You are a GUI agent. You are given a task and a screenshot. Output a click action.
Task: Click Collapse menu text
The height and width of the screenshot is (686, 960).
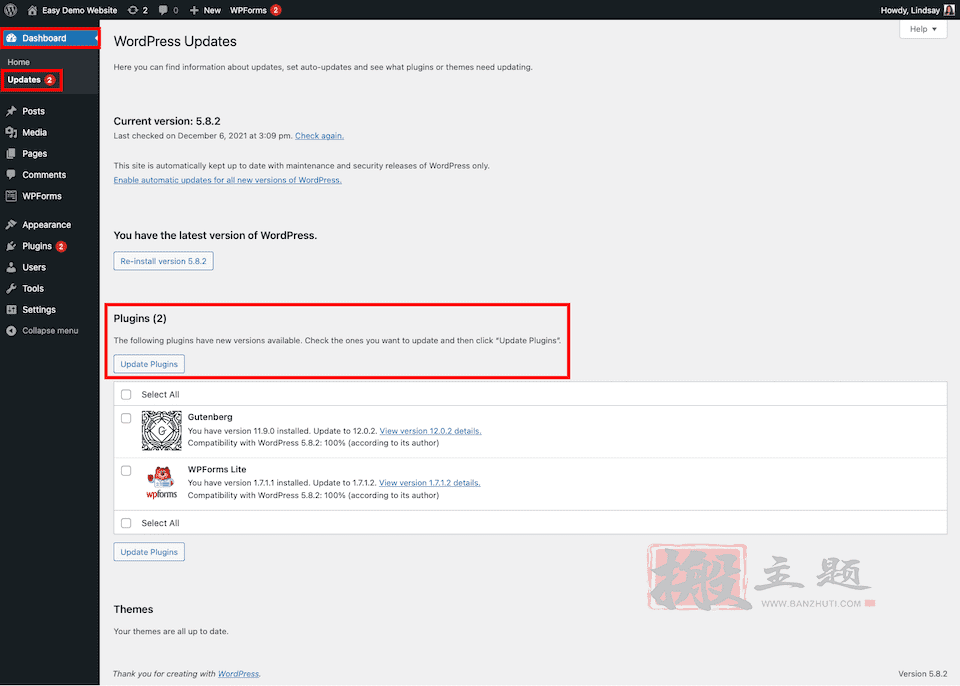click(x=50, y=331)
